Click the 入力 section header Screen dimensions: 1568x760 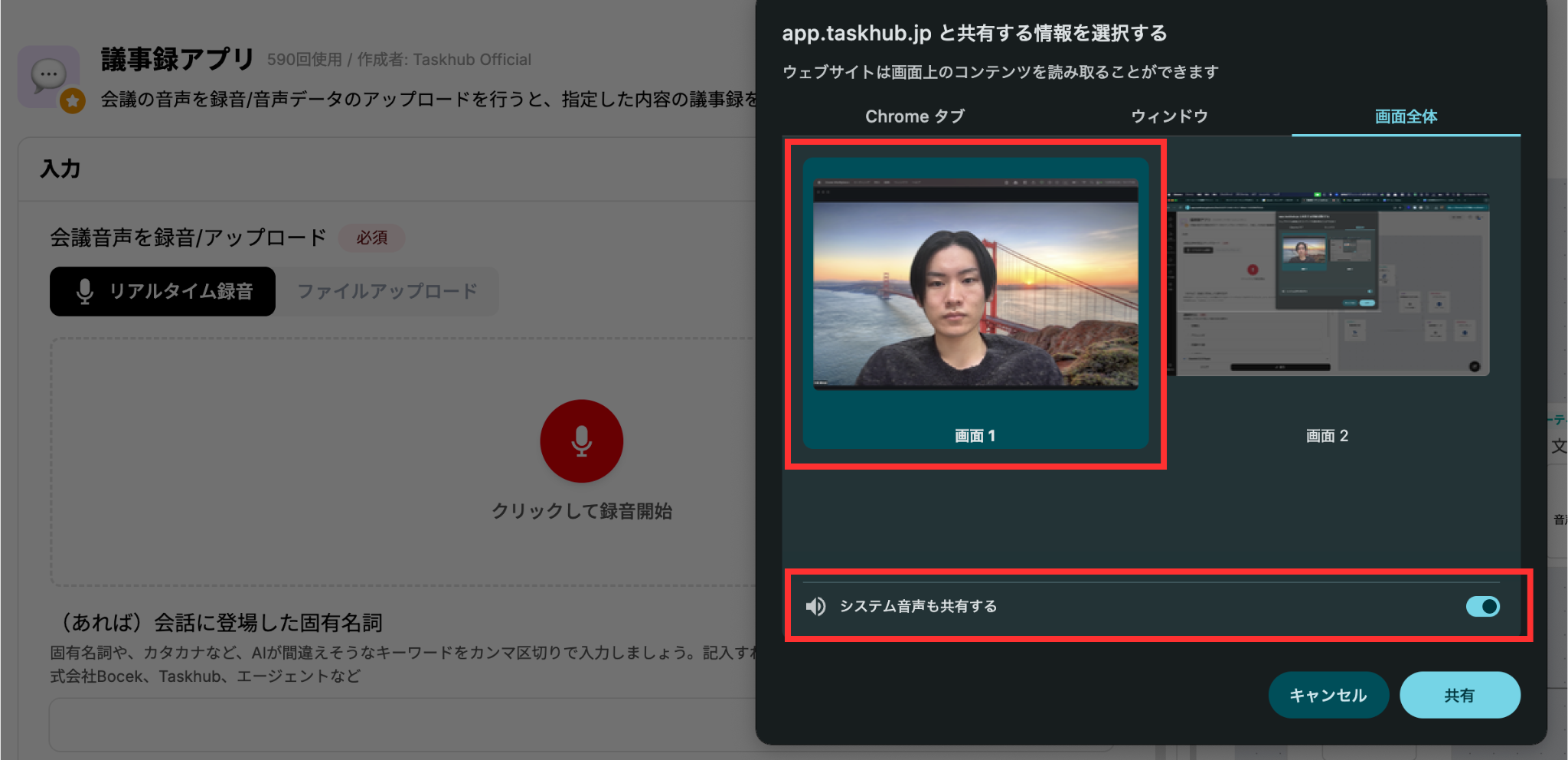(x=60, y=169)
